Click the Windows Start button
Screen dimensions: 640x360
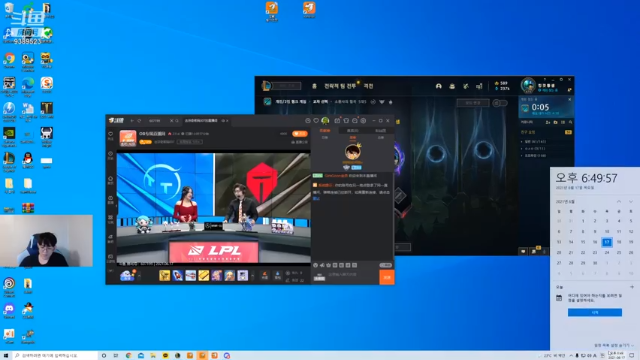coord(6,356)
